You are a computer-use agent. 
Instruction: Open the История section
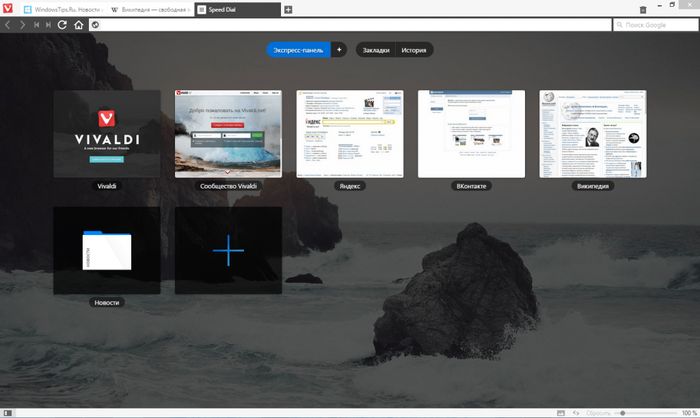413,49
